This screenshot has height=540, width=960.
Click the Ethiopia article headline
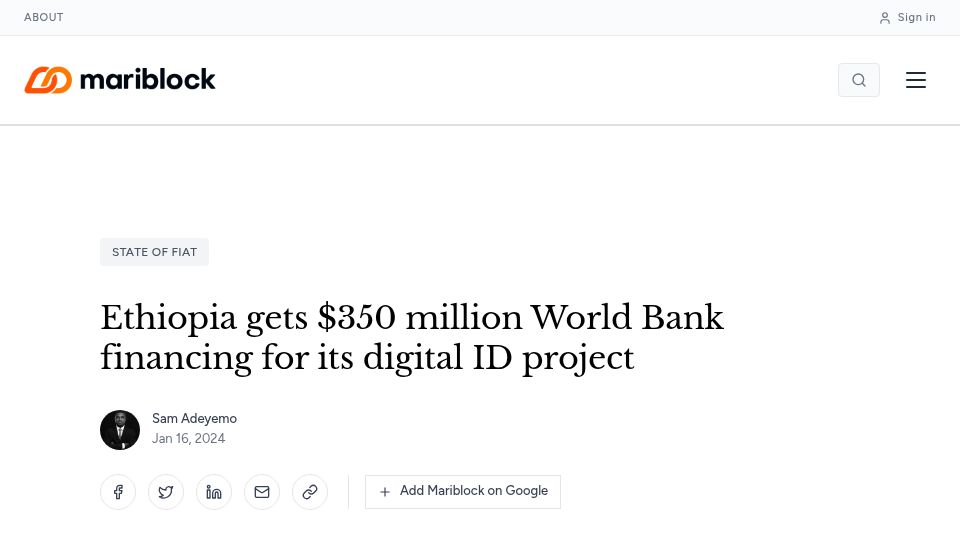(x=411, y=337)
